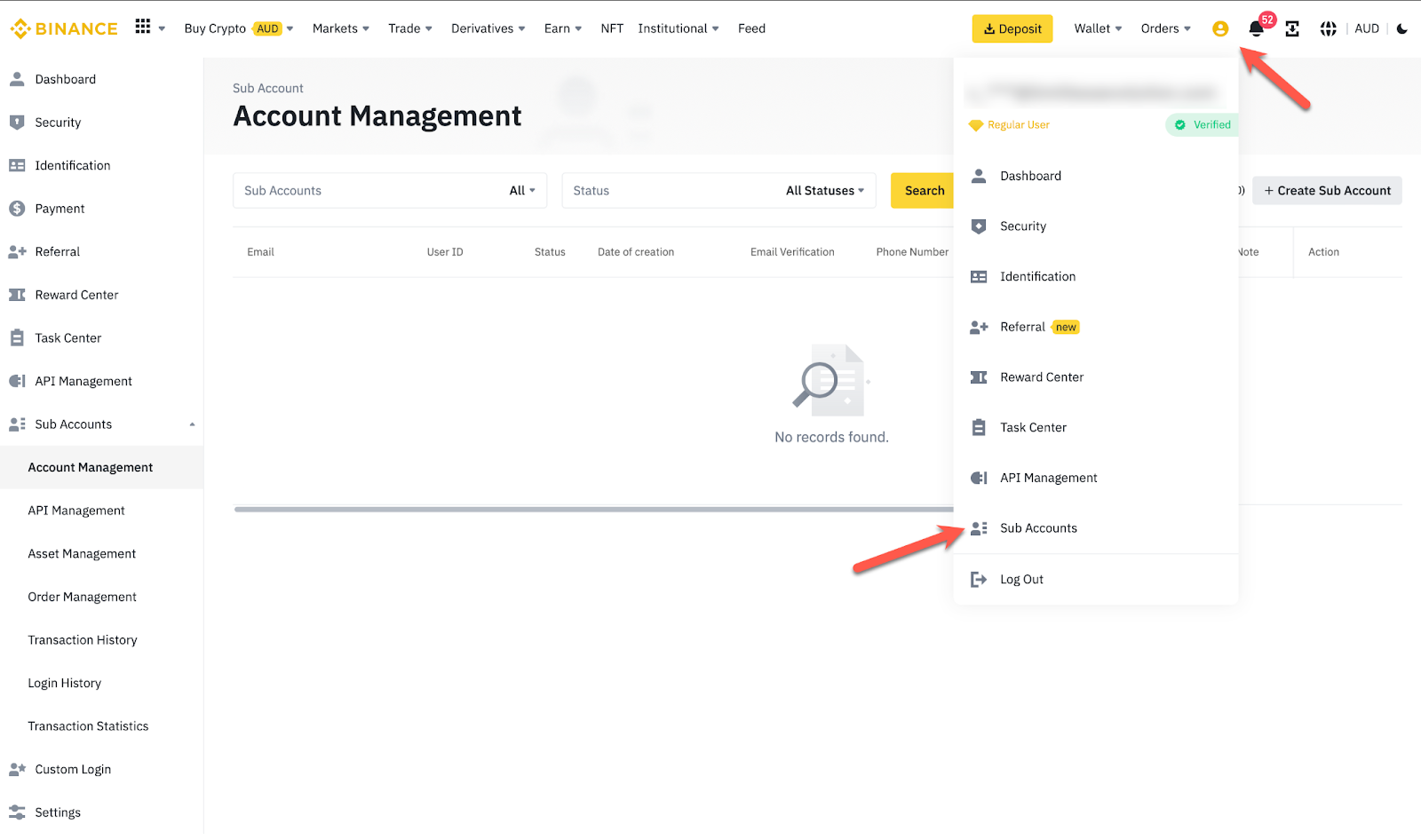Click Security shield icon in profile dropdown
Screen dimensions: 1421x840
point(979,226)
